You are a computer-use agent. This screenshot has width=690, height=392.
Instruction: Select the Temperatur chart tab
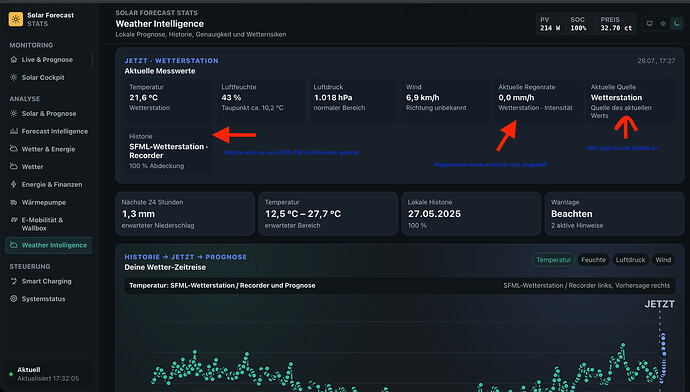pyautogui.click(x=554, y=260)
